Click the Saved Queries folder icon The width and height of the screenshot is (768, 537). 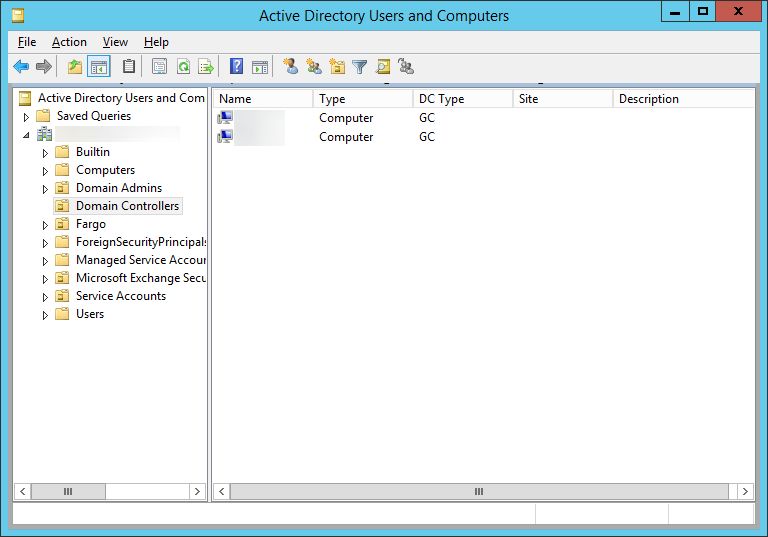point(44,116)
